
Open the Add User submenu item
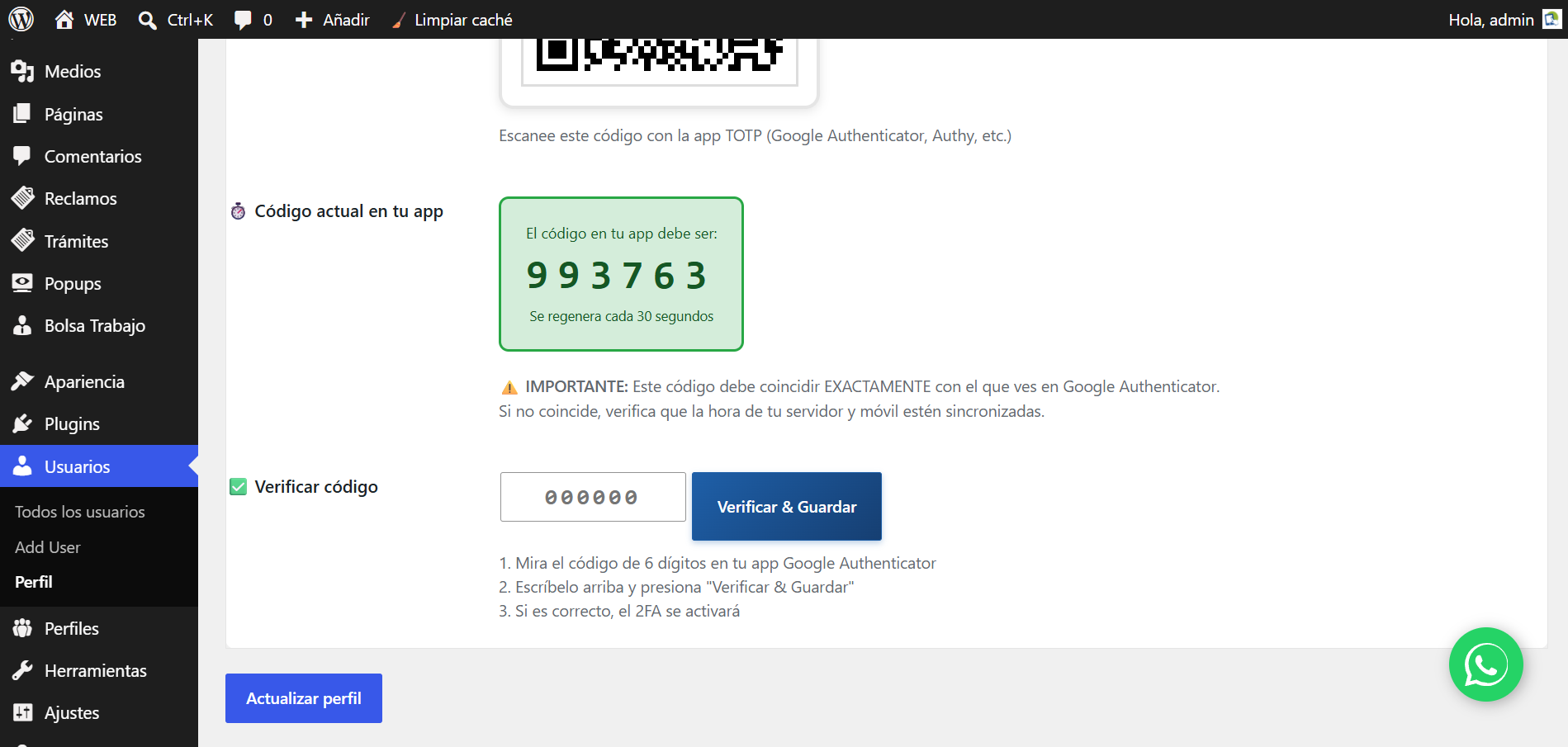(x=48, y=547)
